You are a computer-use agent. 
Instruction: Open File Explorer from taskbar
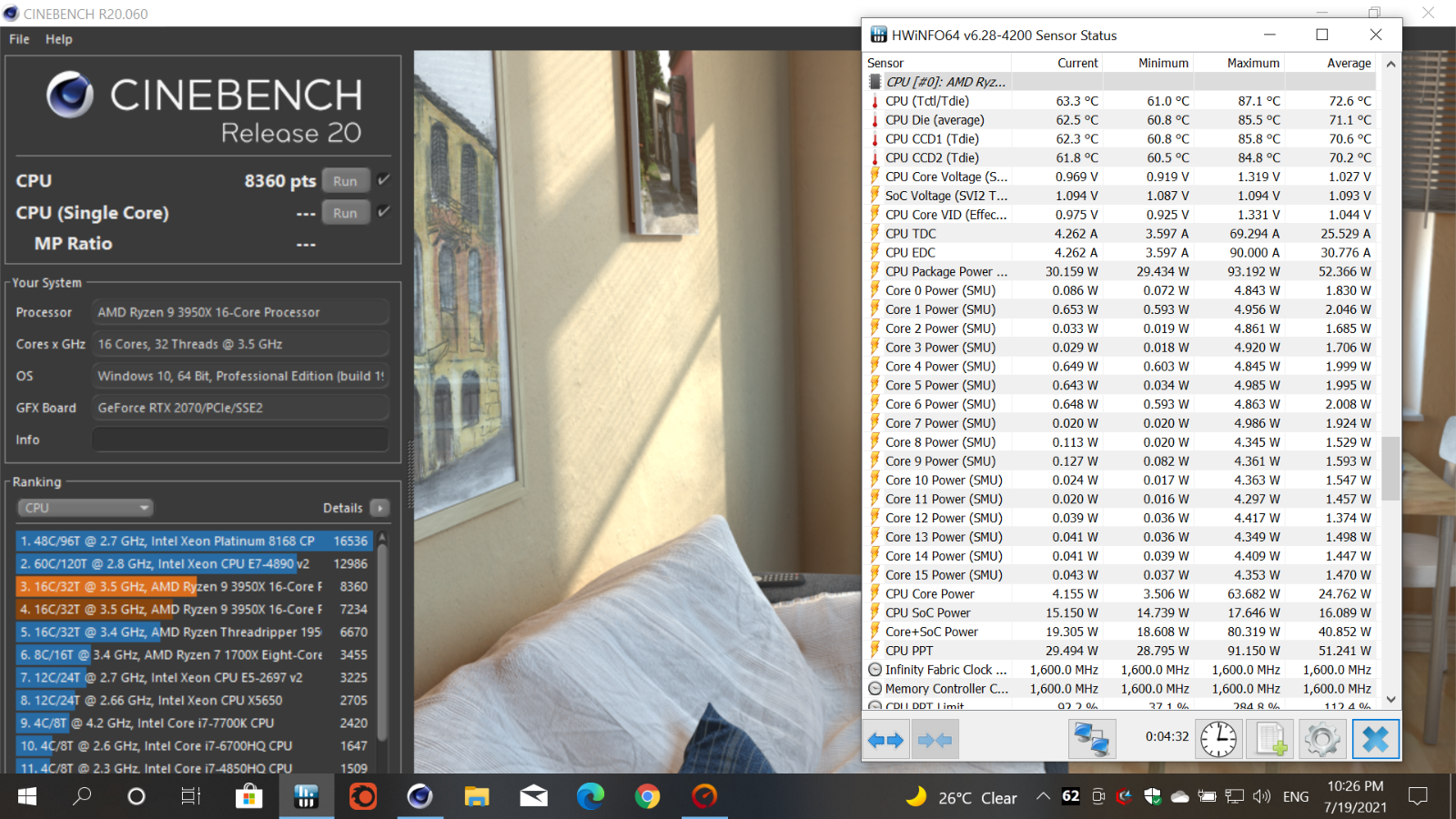click(x=477, y=797)
